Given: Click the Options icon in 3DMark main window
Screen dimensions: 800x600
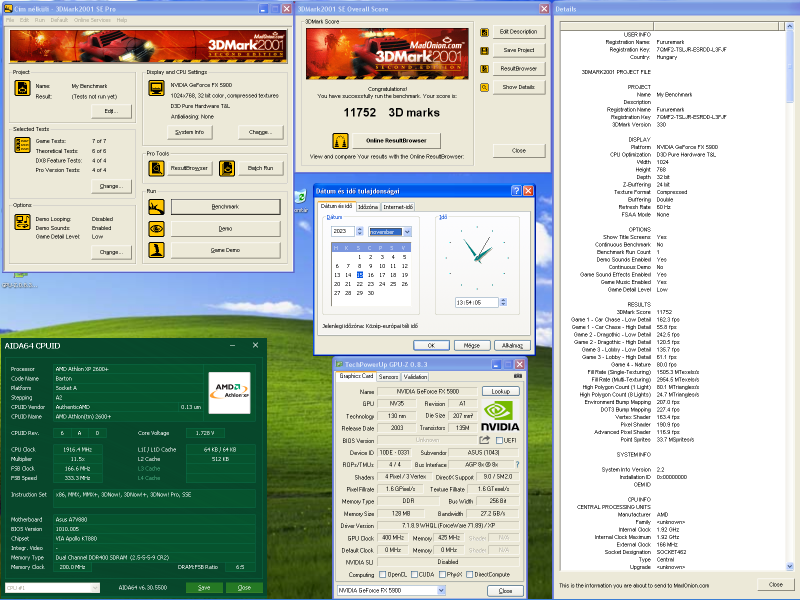Looking at the screenshot, I should pos(22,221).
